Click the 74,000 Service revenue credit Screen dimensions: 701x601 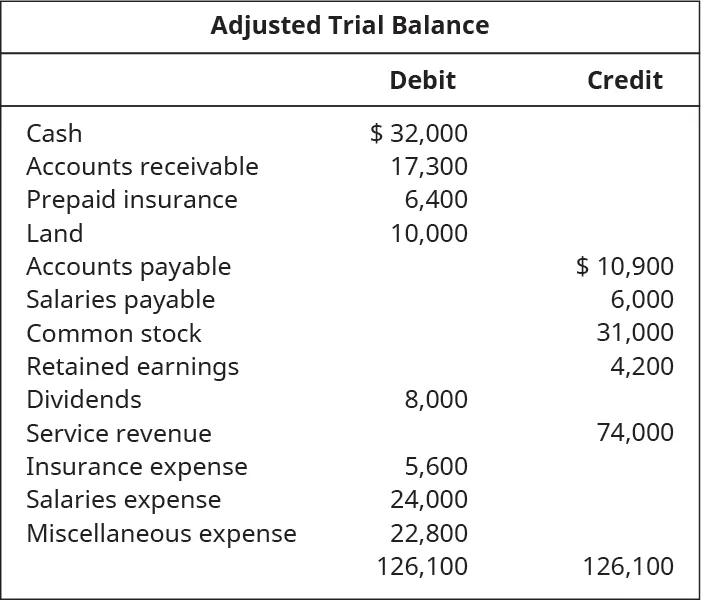pos(635,433)
